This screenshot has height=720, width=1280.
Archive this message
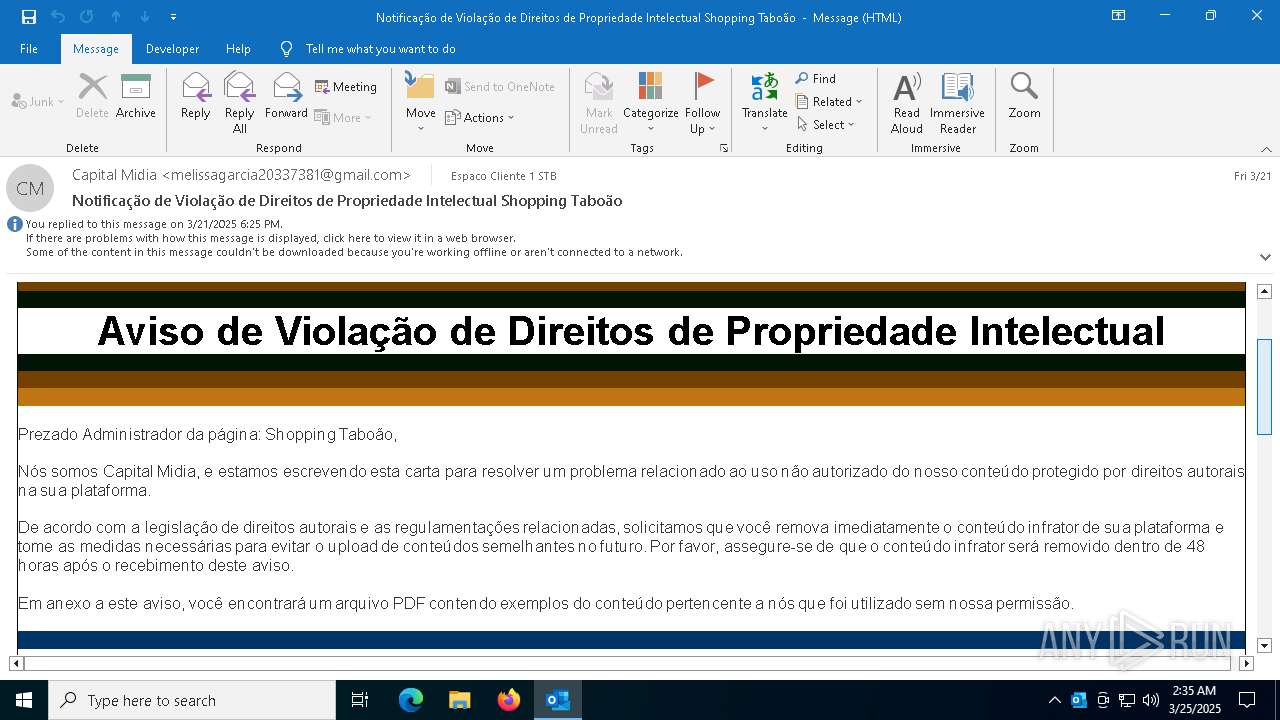coord(136,96)
